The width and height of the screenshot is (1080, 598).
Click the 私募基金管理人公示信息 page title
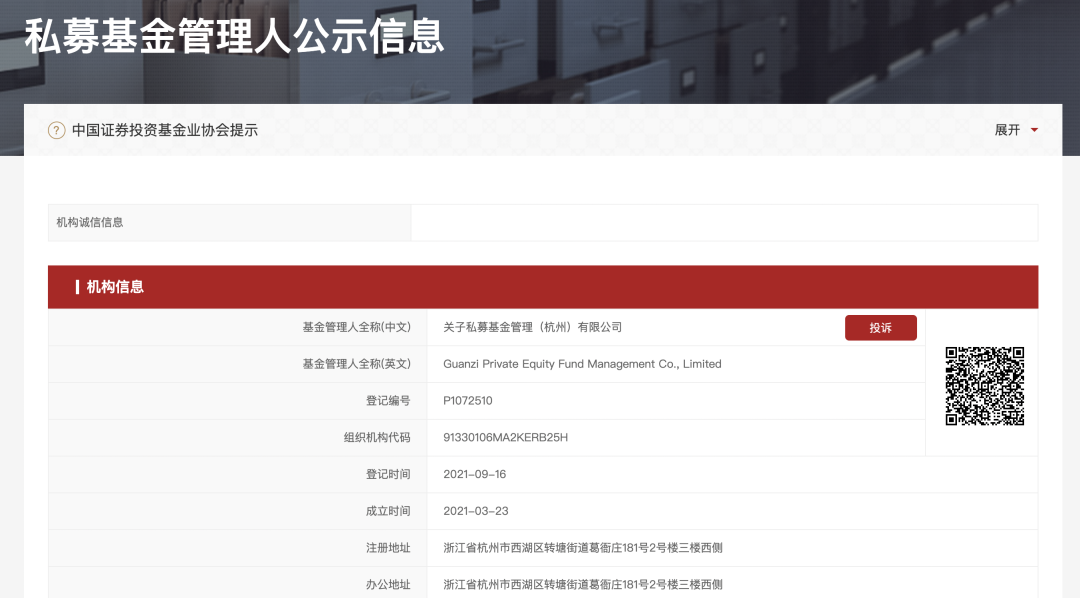pyautogui.click(x=235, y=37)
